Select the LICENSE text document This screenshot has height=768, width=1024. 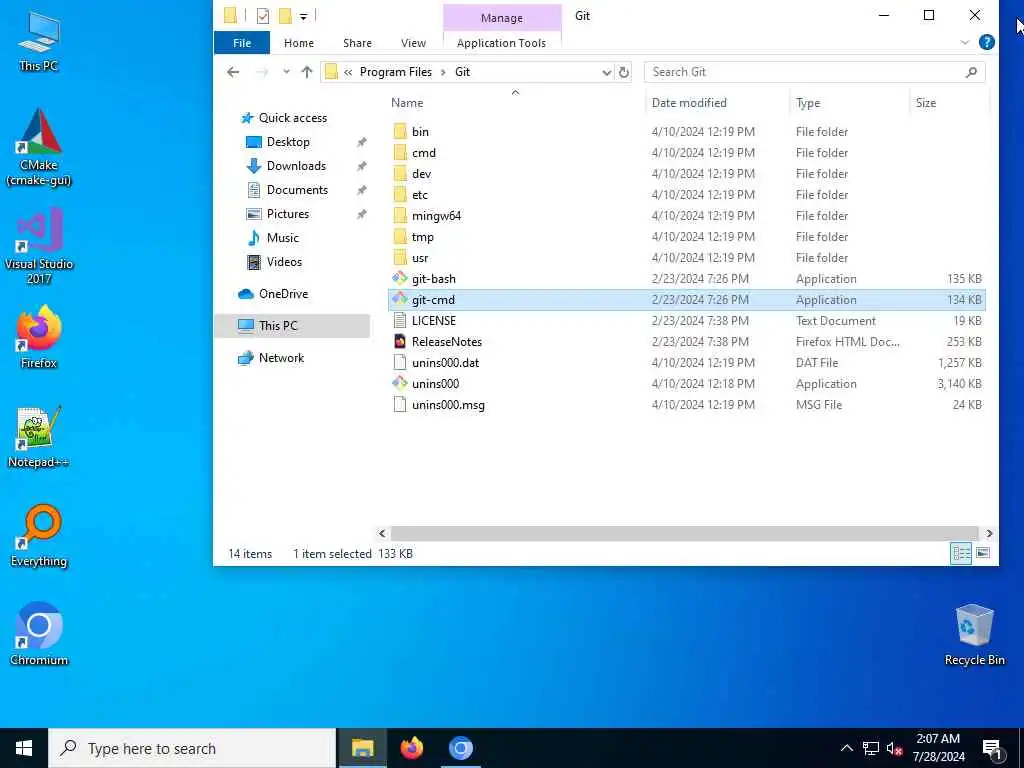(x=433, y=321)
